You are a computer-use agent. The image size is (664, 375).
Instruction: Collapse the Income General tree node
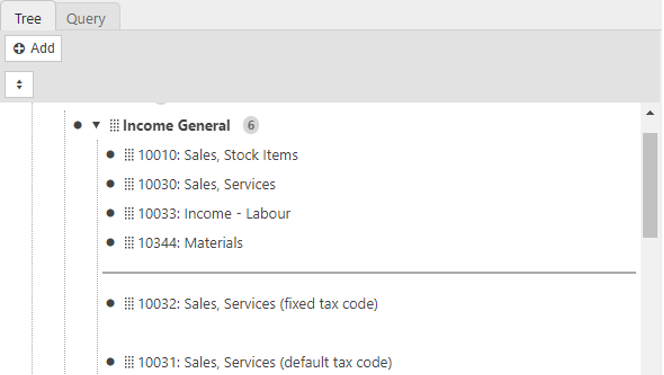[96, 125]
